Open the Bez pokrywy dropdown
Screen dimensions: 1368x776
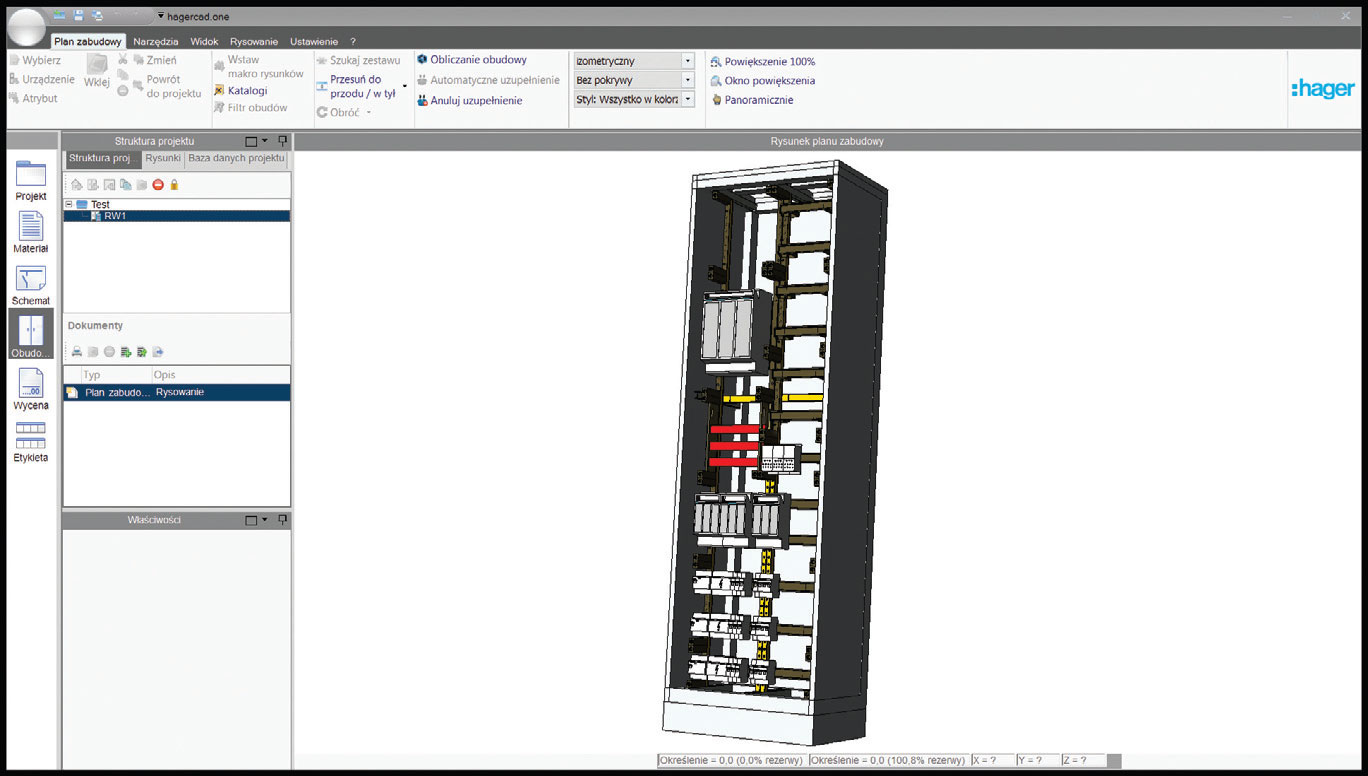point(687,80)
